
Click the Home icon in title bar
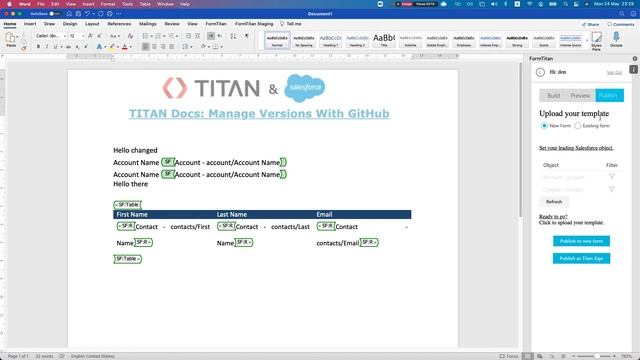[x=69, y=14]
